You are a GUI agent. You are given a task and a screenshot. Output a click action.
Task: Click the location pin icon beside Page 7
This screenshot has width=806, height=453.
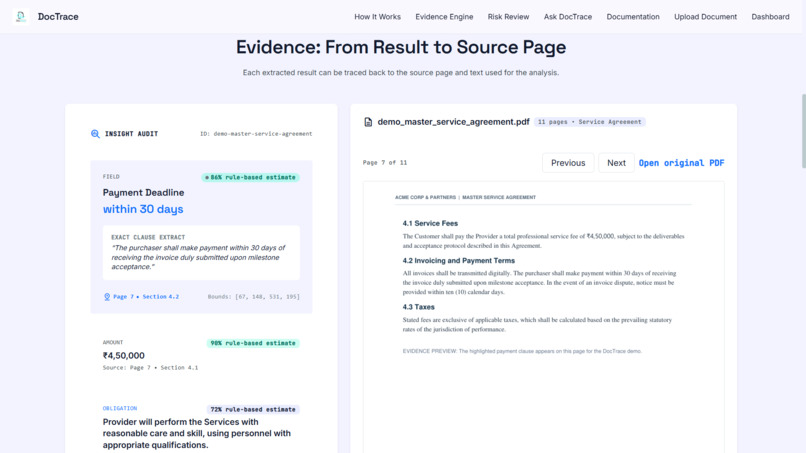pos(107,297)
